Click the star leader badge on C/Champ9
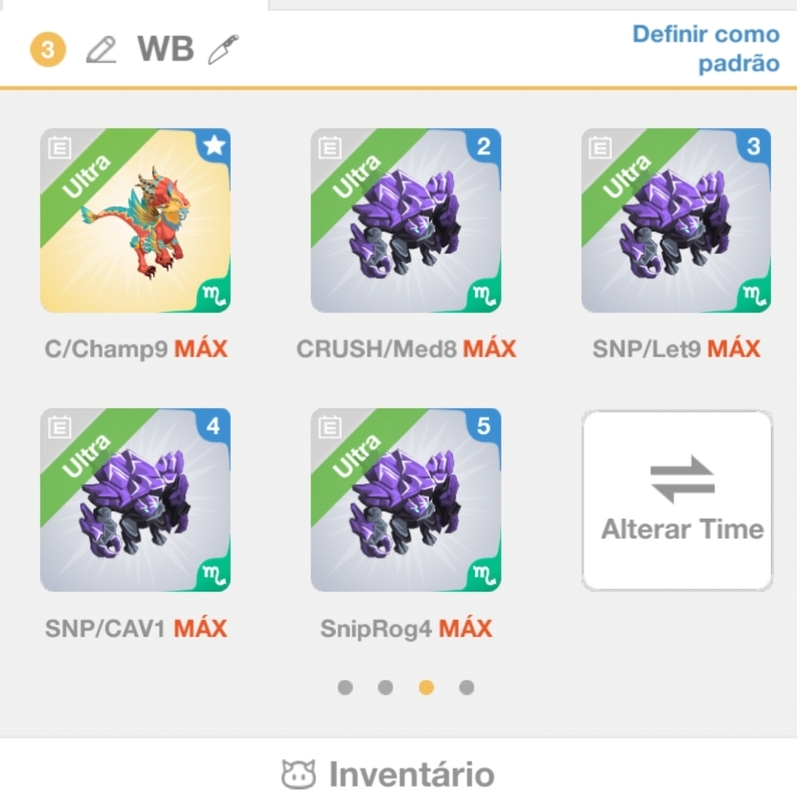This screenshot has height=800, width=797. click(x=214, y=145)
